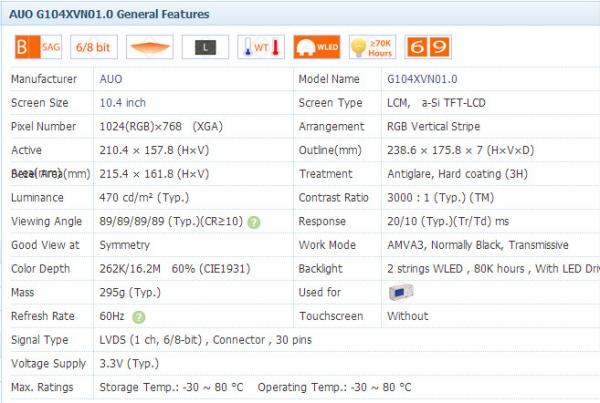Click the Treatment label

tap(326, 174)
